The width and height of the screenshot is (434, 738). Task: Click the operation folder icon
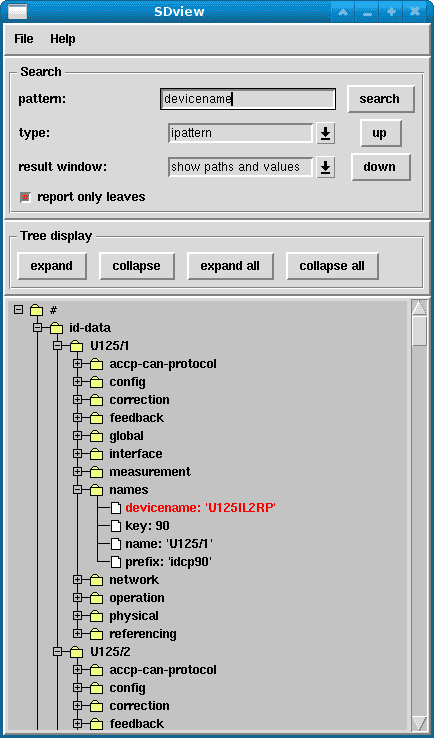click(96, 598)
